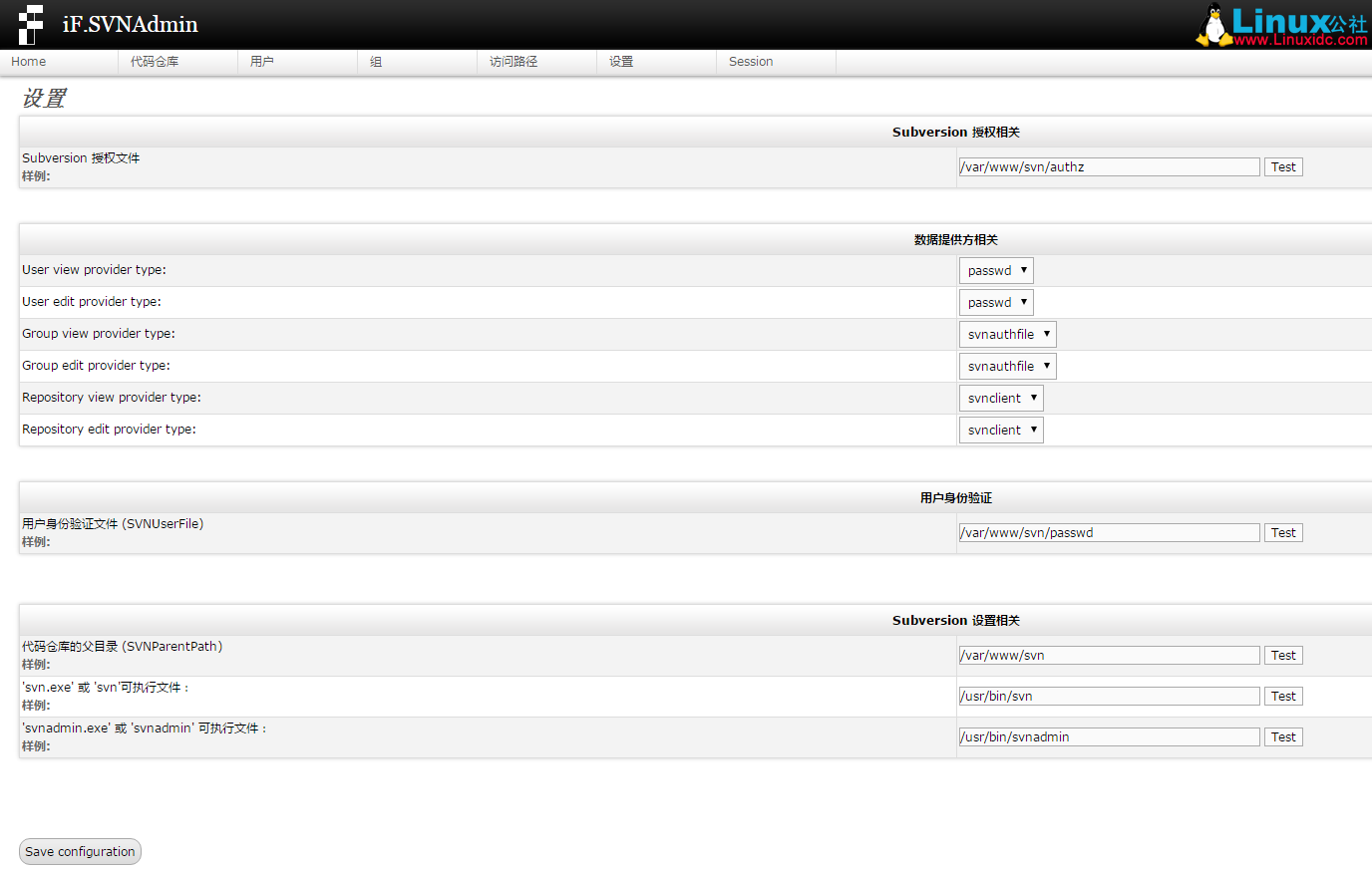Test the SVNUserFile passwd path
Screen dimensions: 1372x873
pos(1283,533)
